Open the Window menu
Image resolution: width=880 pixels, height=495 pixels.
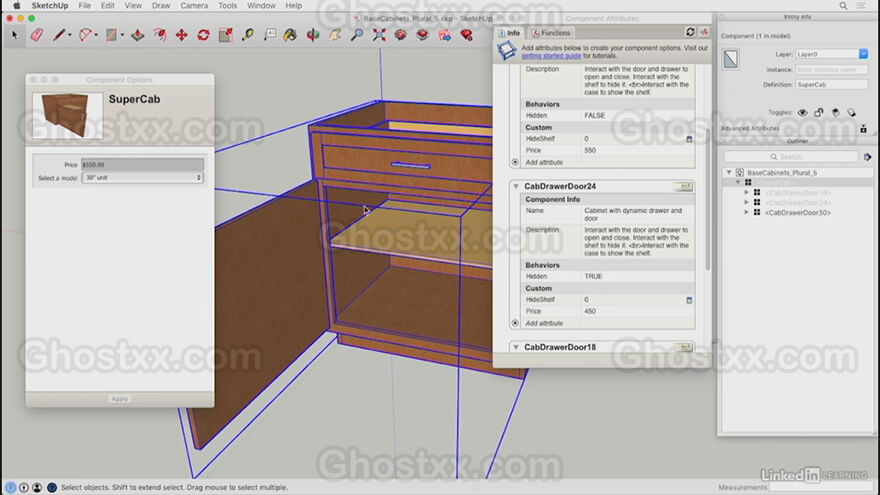pyautogui.click(x=262, y=6)
